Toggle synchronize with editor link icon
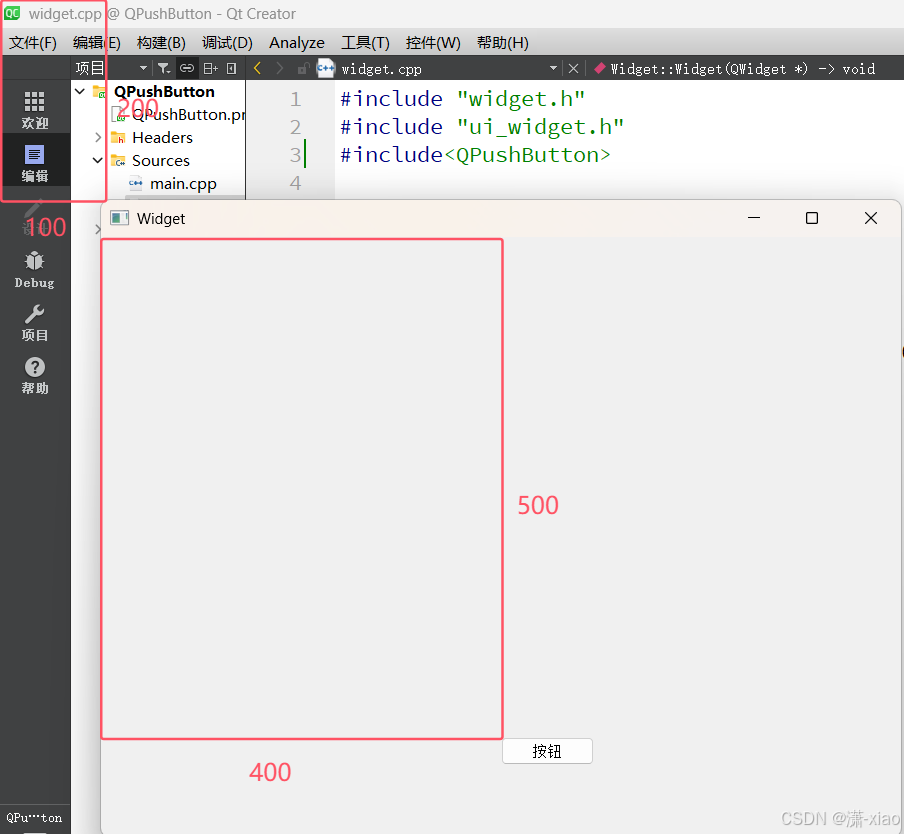This screenshot has height=834, width=904. click(187, 69)
